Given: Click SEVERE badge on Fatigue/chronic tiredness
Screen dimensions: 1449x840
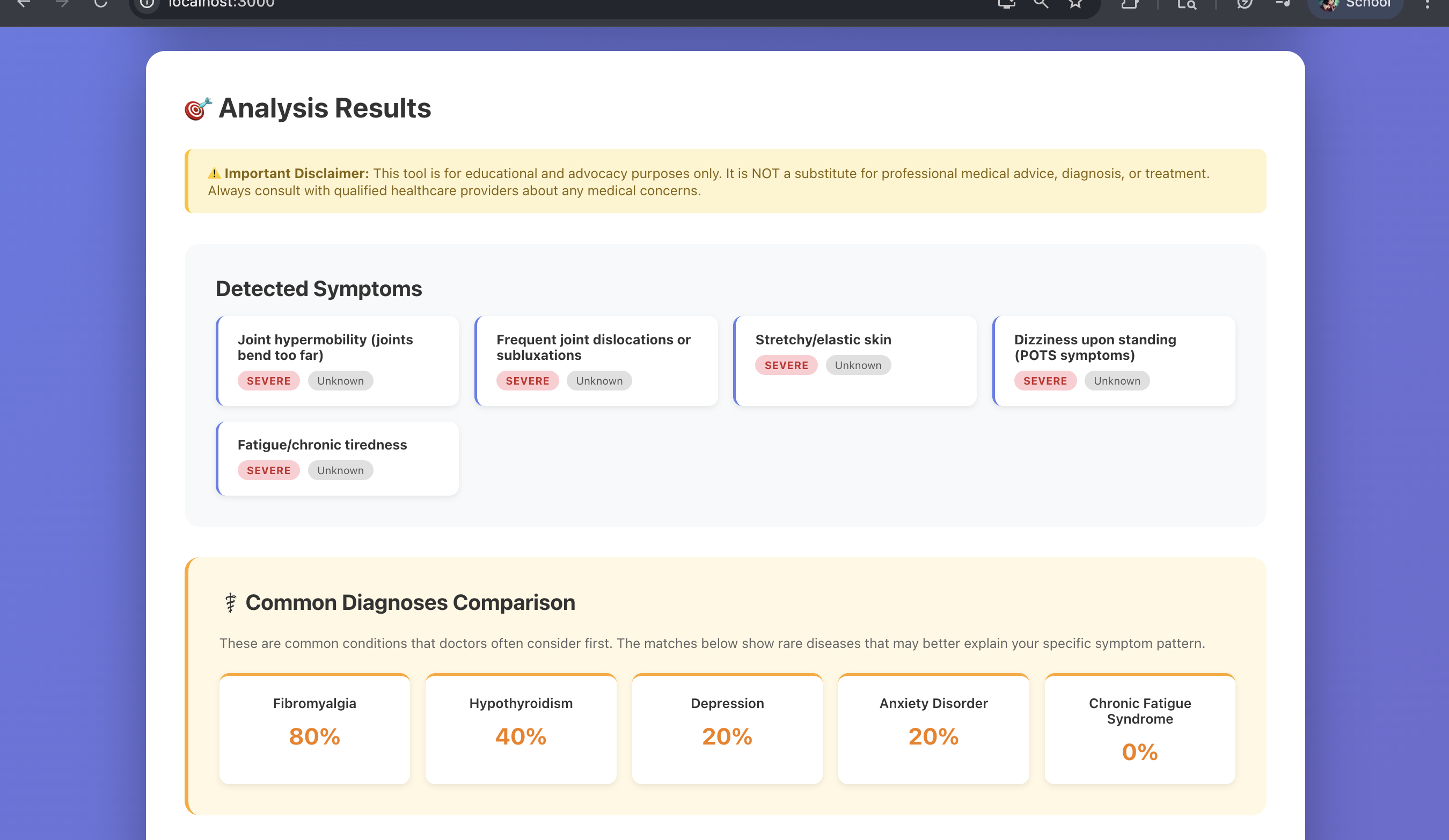Looking at the screenshot, I should click(268, 470).
